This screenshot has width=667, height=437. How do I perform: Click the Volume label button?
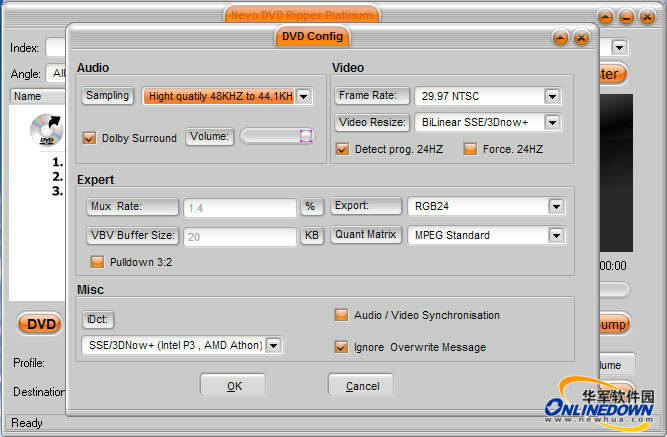click(x=209, y=137)
